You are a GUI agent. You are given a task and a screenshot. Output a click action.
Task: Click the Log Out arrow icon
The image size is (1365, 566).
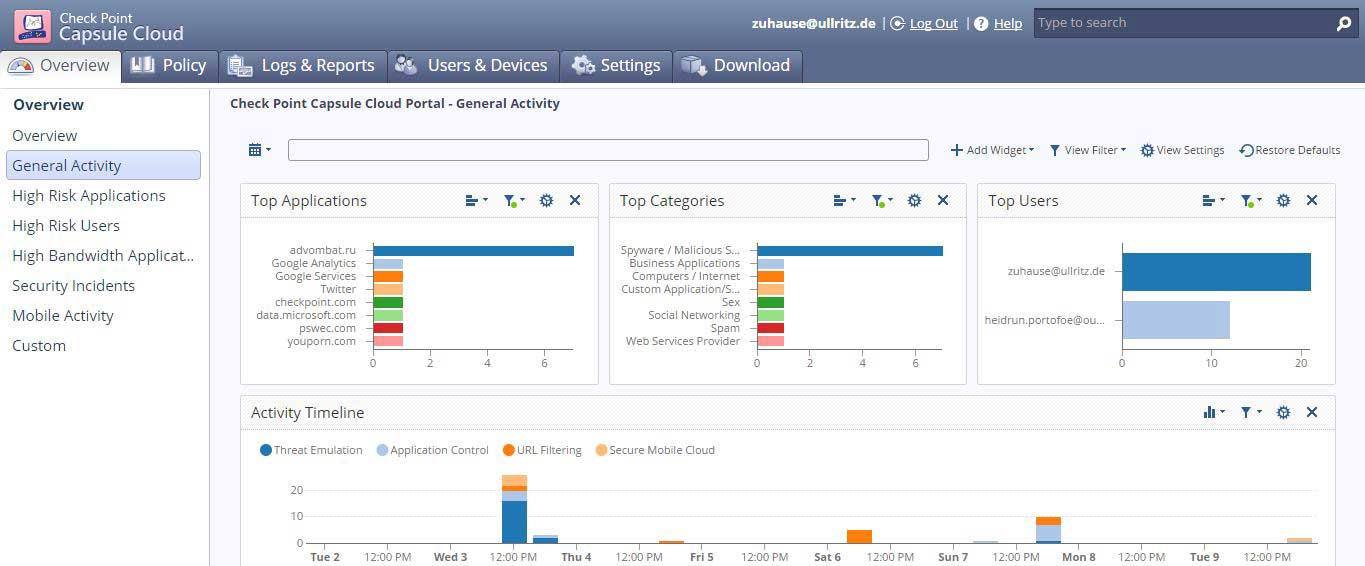coord(897,24)
